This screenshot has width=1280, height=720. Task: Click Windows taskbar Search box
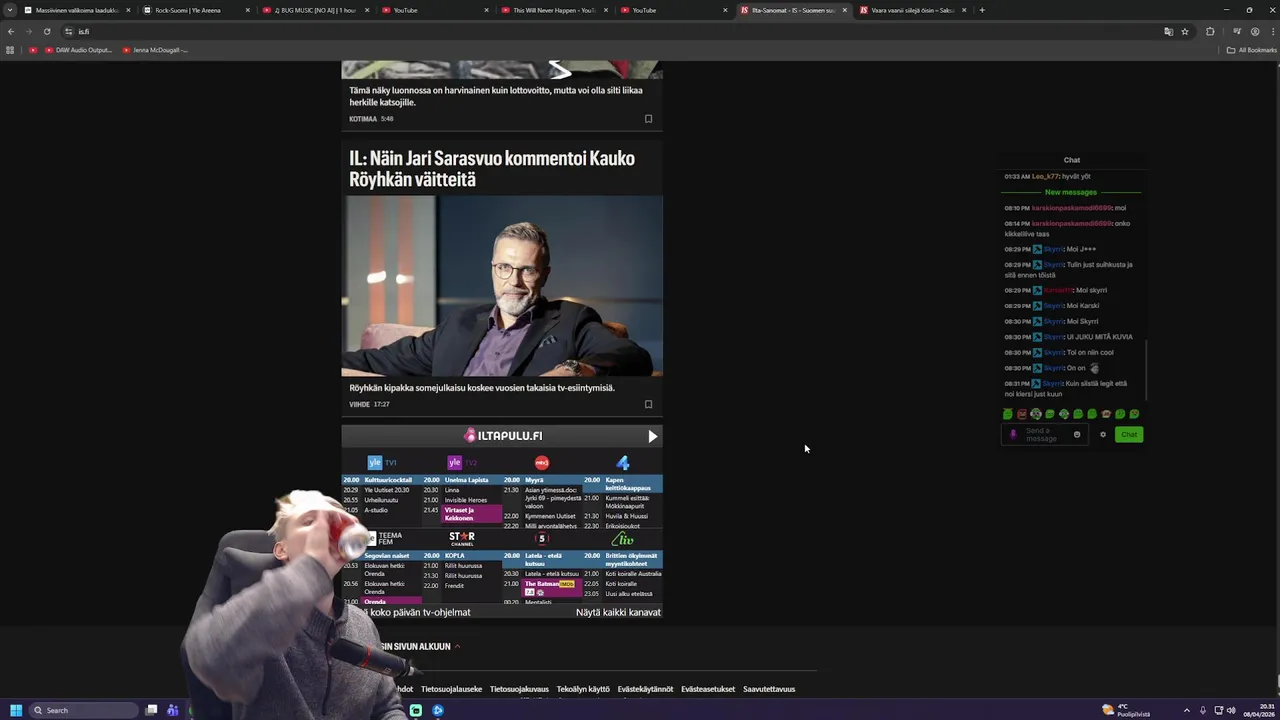point(84,710)
